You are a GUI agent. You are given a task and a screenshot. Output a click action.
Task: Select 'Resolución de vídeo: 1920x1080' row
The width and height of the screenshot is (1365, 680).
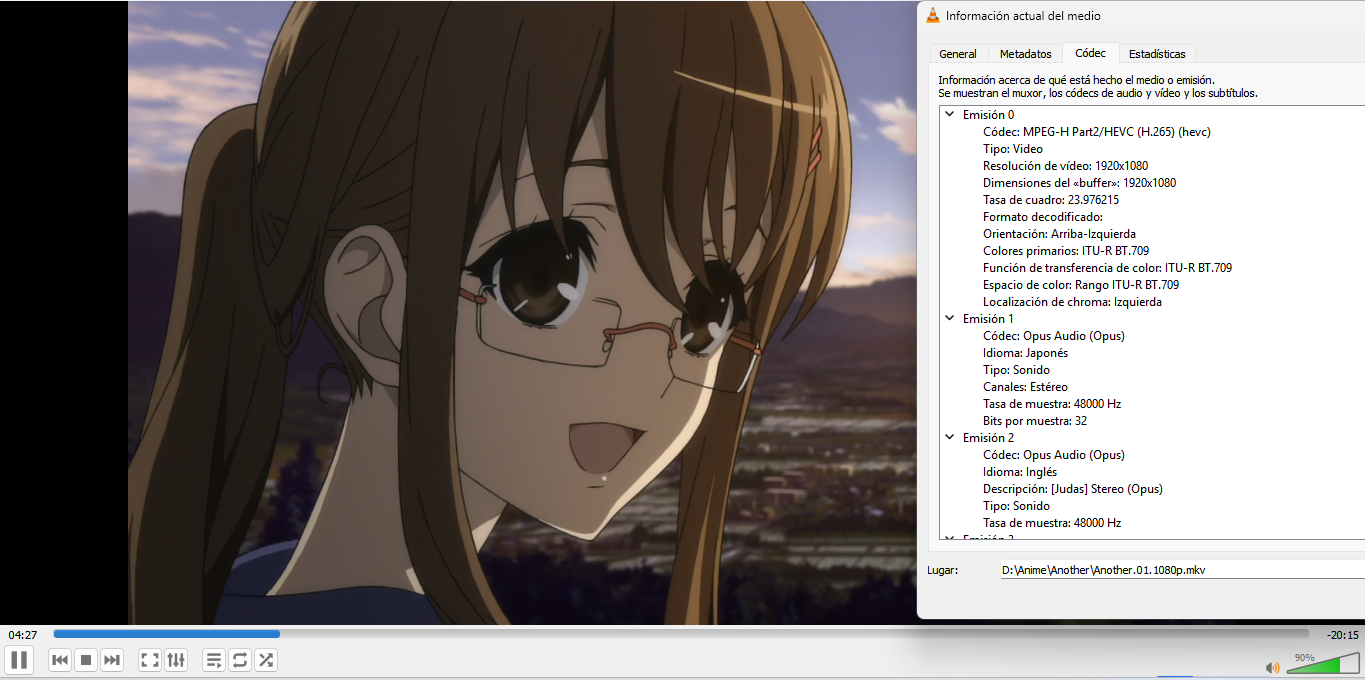(x=1065, y=166)
